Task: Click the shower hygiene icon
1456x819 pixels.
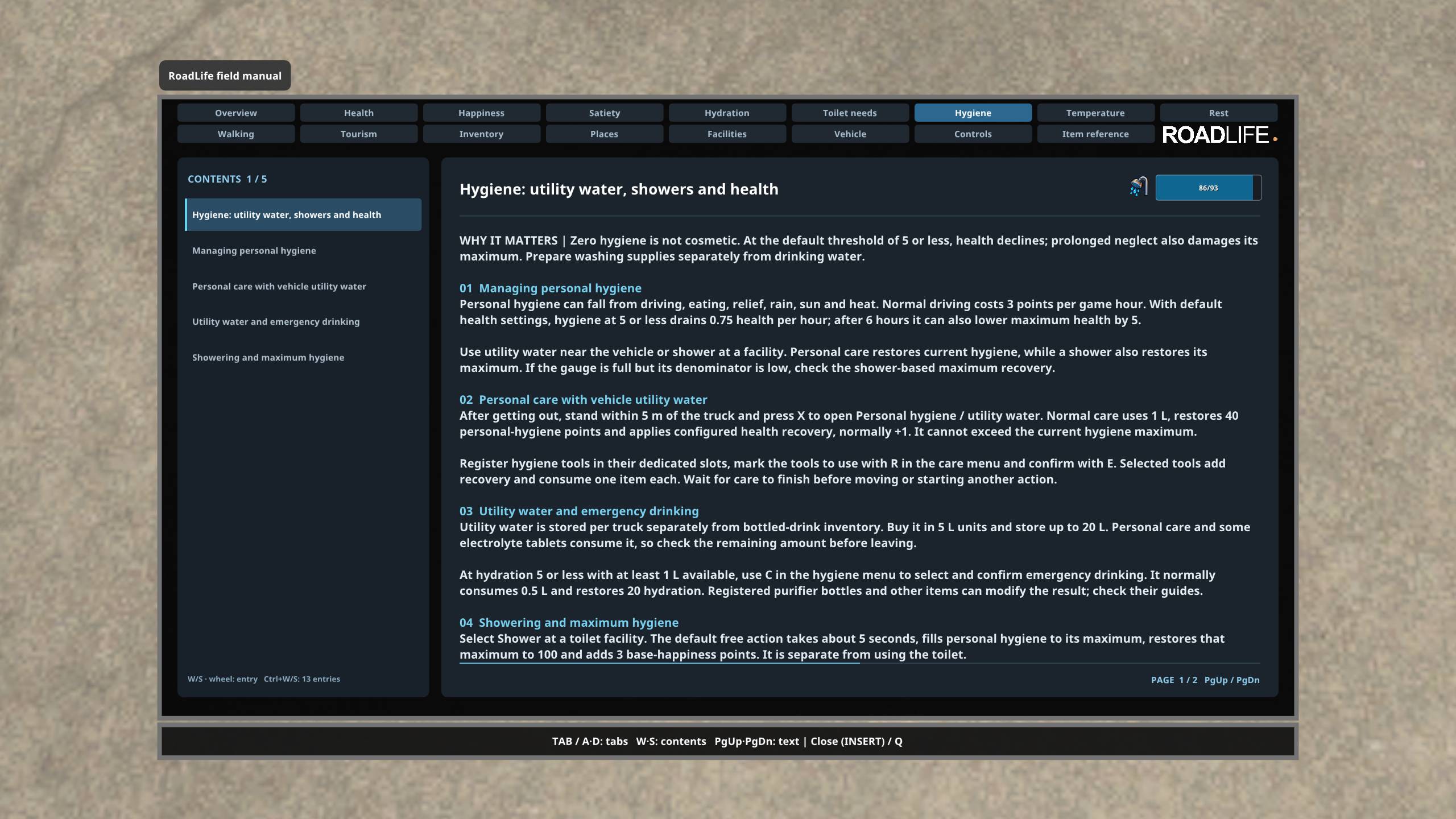Action: 1139,187
